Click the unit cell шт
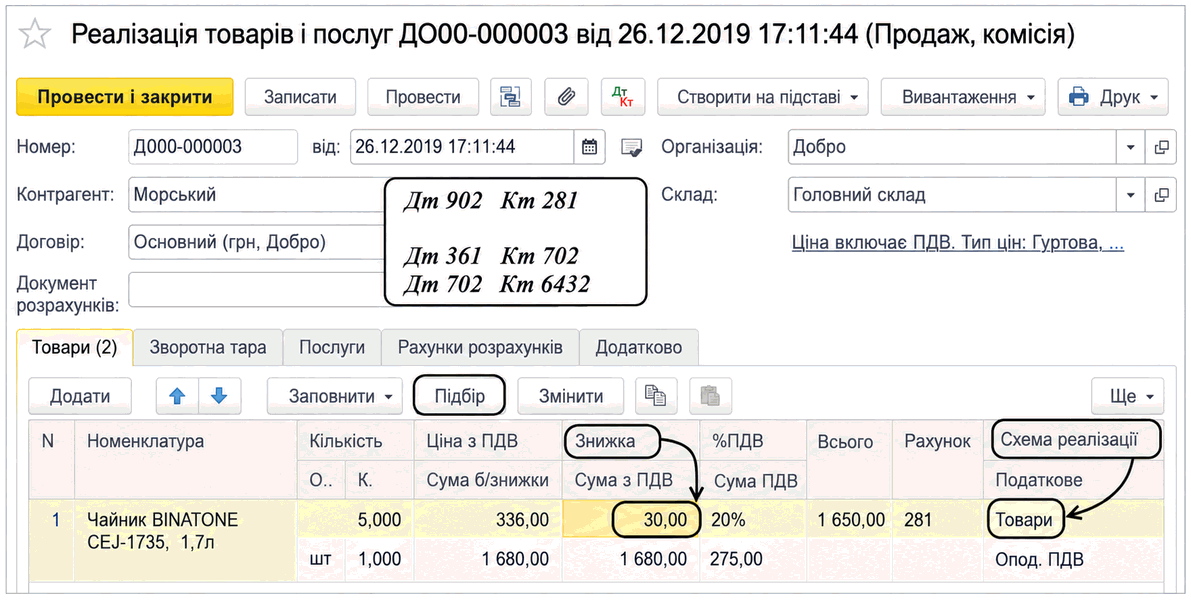 point(321,560)
